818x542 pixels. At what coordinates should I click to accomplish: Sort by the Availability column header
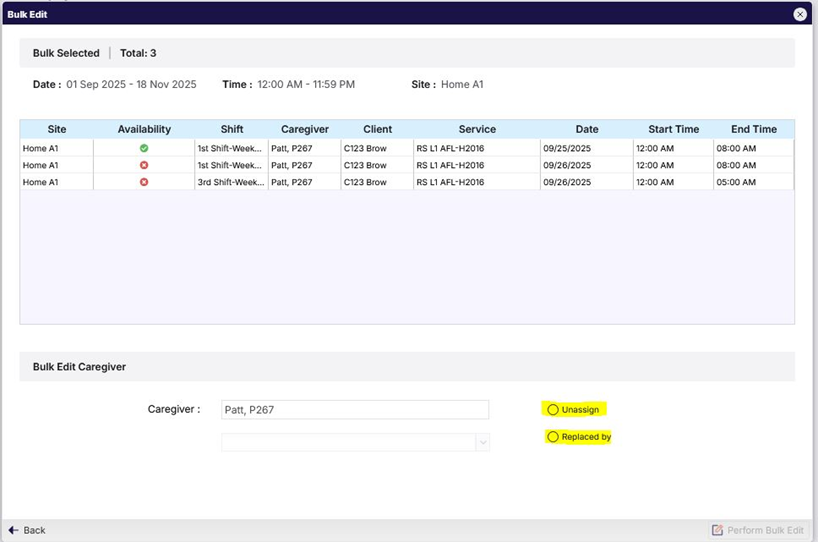pos(144,129)
